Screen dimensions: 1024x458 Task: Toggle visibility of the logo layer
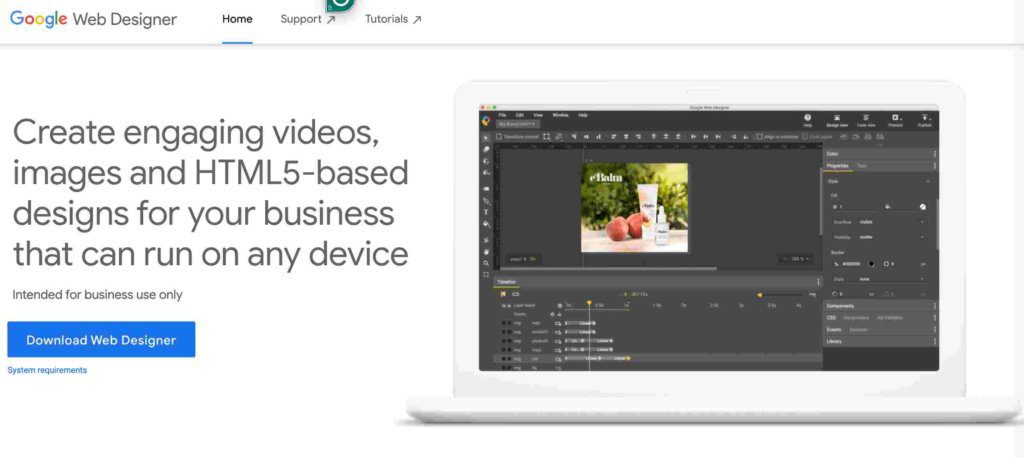(x=504, y=323)
